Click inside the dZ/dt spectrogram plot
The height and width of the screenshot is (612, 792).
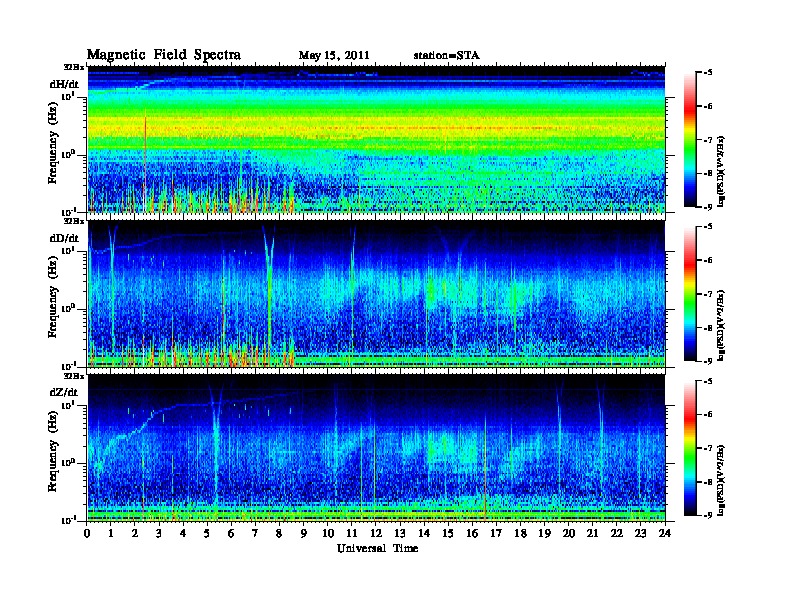[x=376, y=448]
